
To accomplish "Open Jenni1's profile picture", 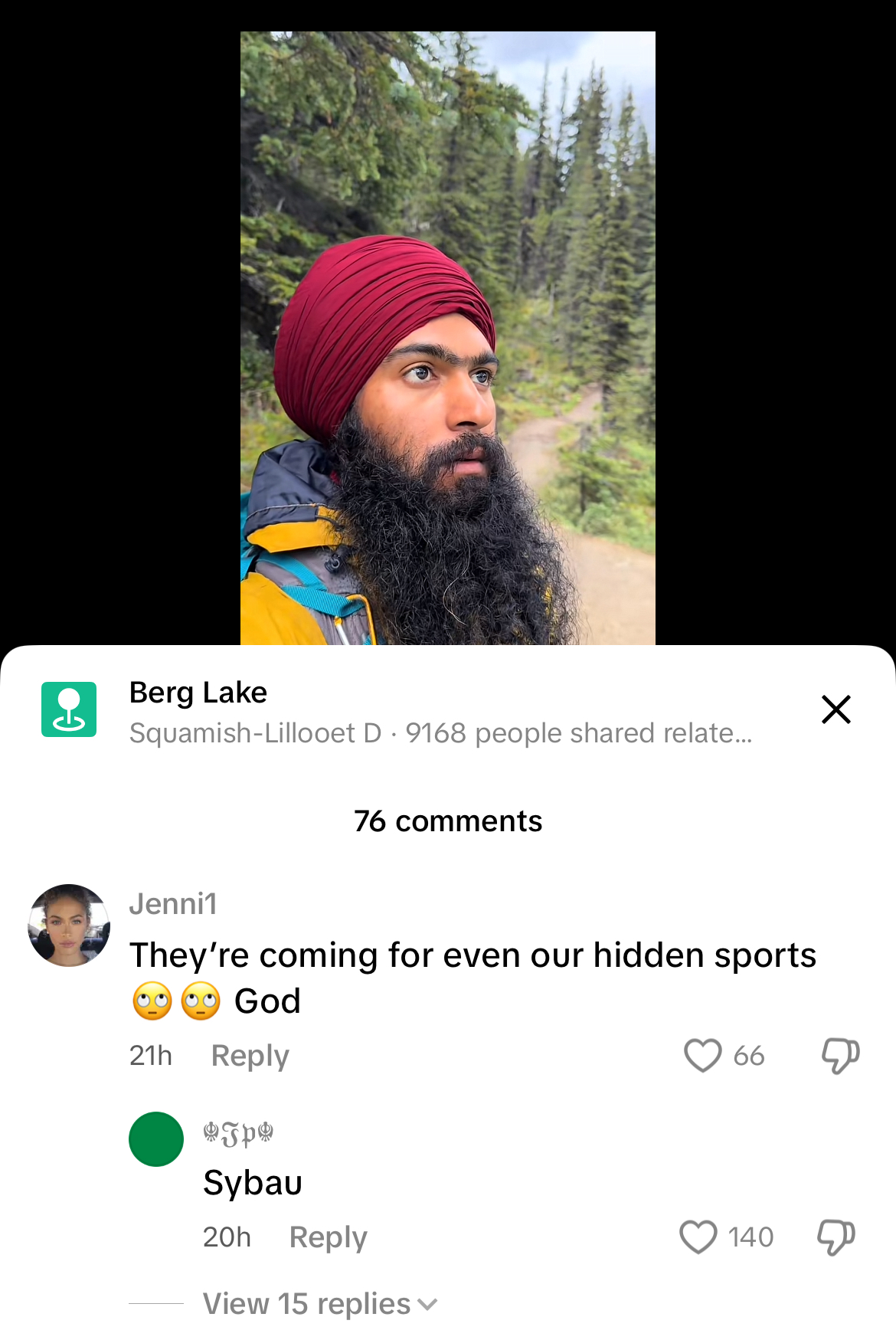I will coord(69,925).
